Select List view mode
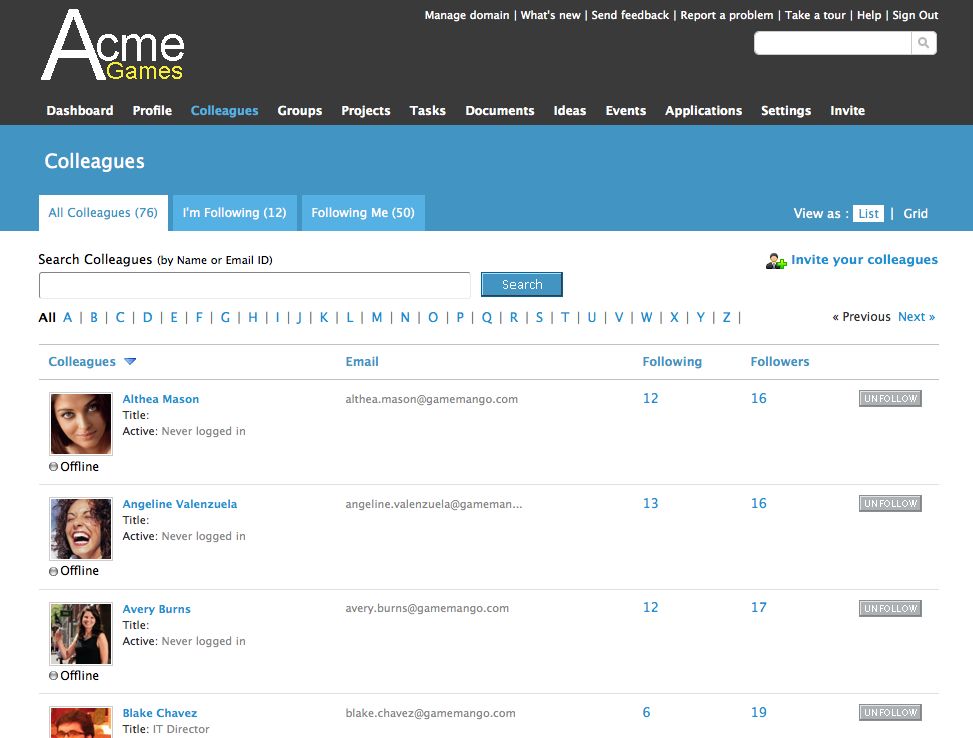The image size is (973, 738). (868, 213)
